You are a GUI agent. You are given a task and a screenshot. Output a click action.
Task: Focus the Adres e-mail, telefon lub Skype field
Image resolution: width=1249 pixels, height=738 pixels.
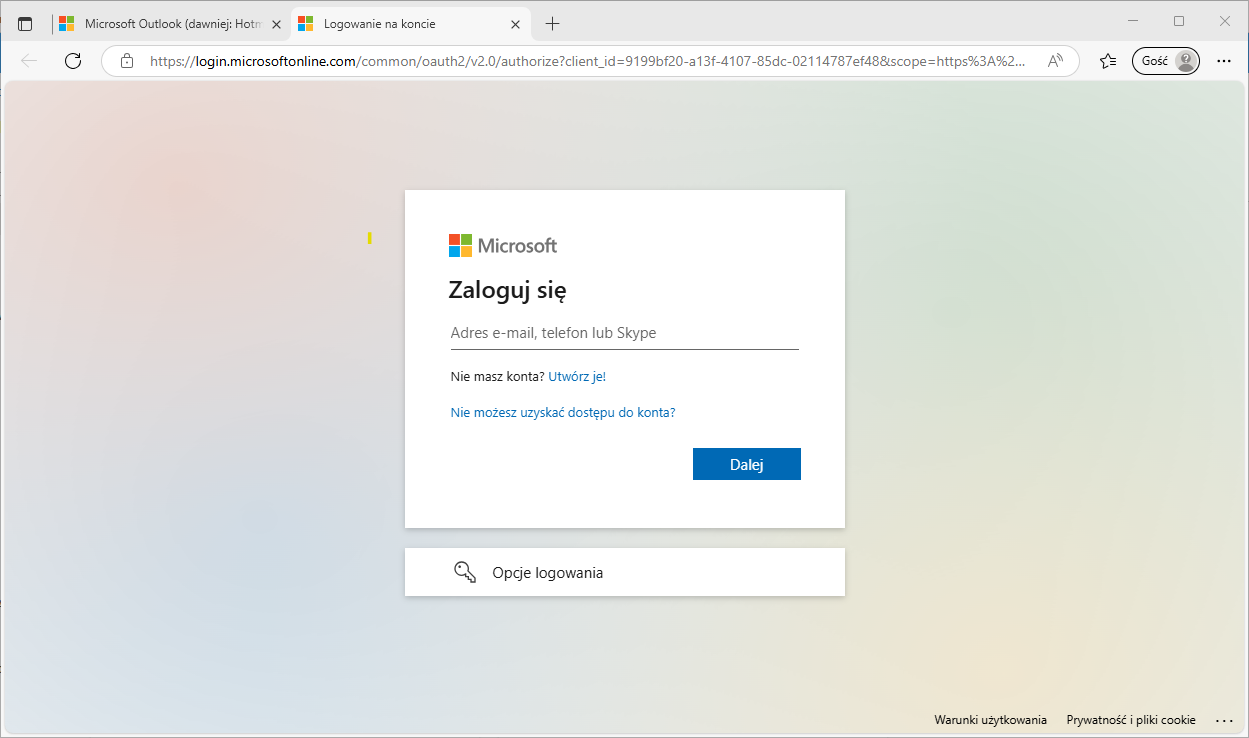pos(625,333)
